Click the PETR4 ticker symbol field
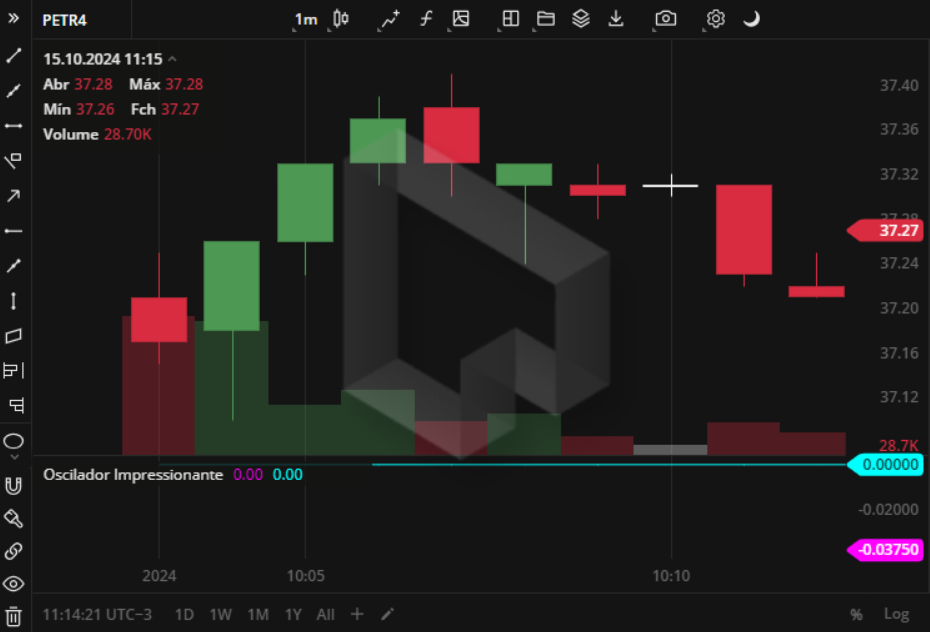This screenshot has width=930, height=632. [x=65, y=20]
